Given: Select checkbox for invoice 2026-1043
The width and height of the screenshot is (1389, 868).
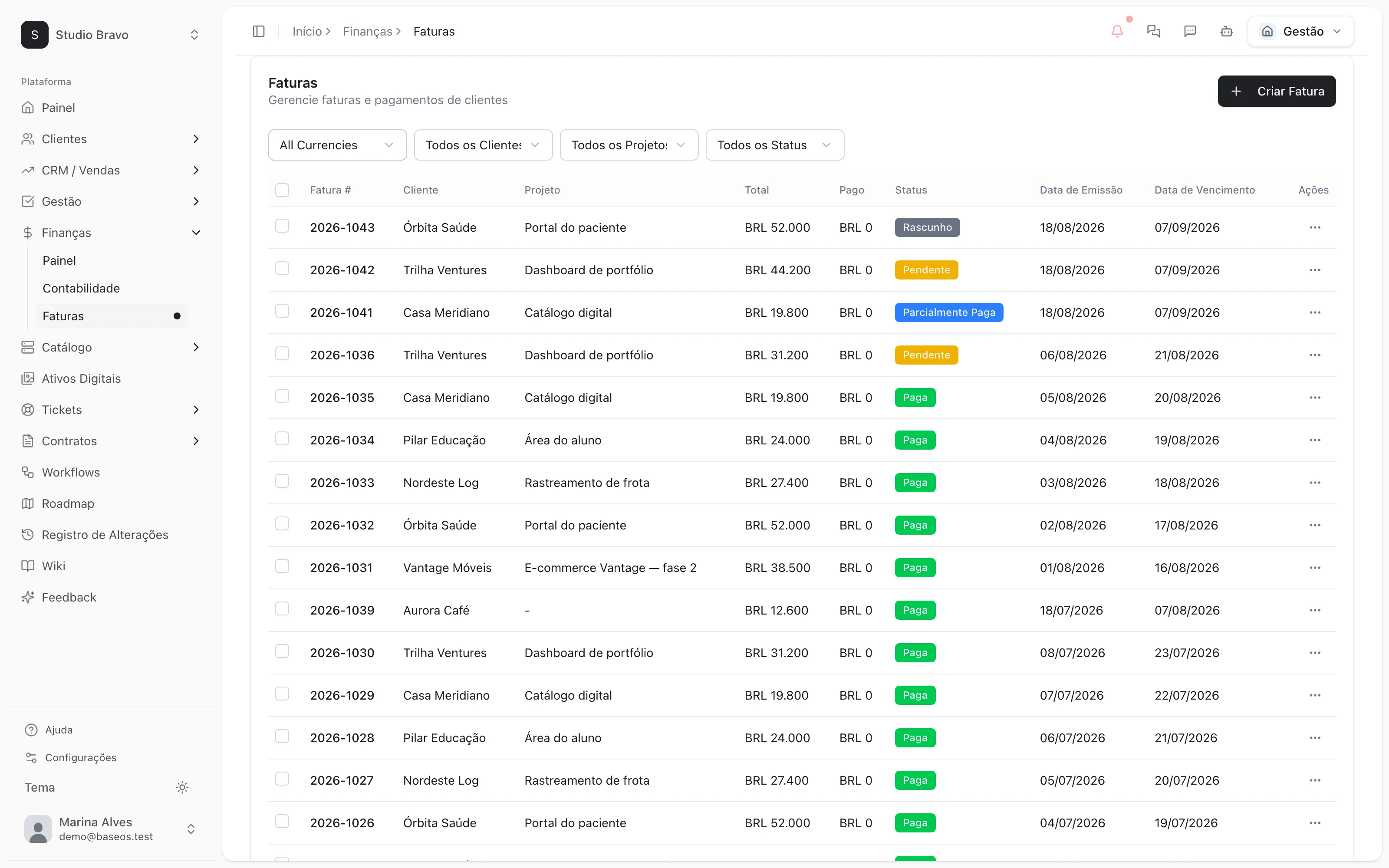Looking at the screenshot, I should [282, 226].
